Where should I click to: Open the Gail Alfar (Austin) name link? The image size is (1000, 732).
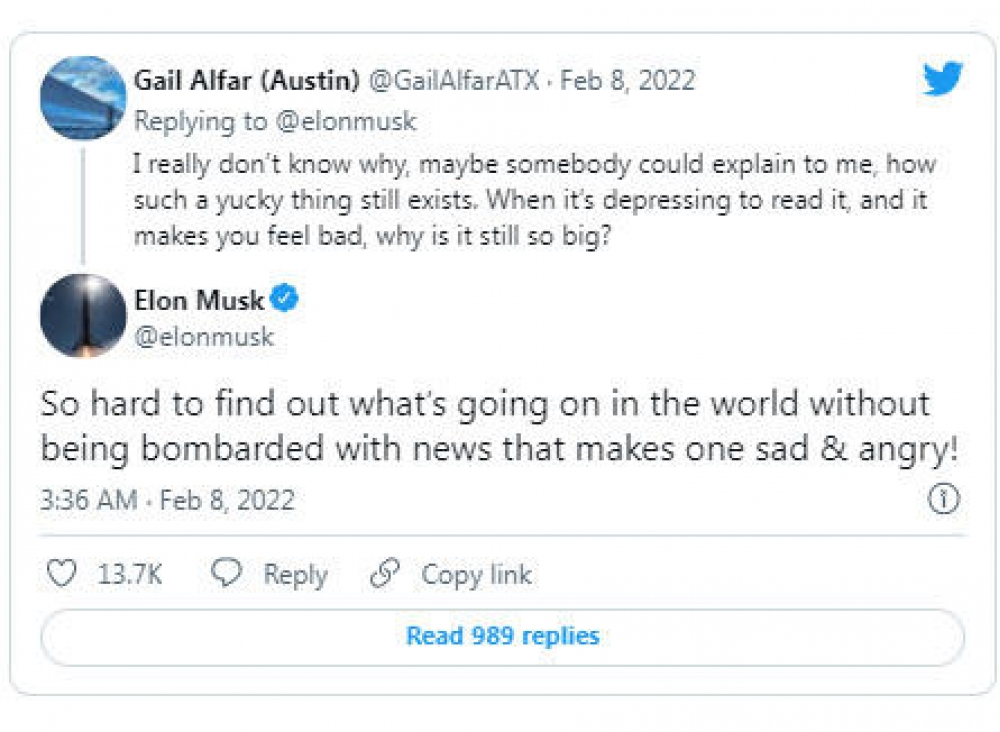click(247, 80)
